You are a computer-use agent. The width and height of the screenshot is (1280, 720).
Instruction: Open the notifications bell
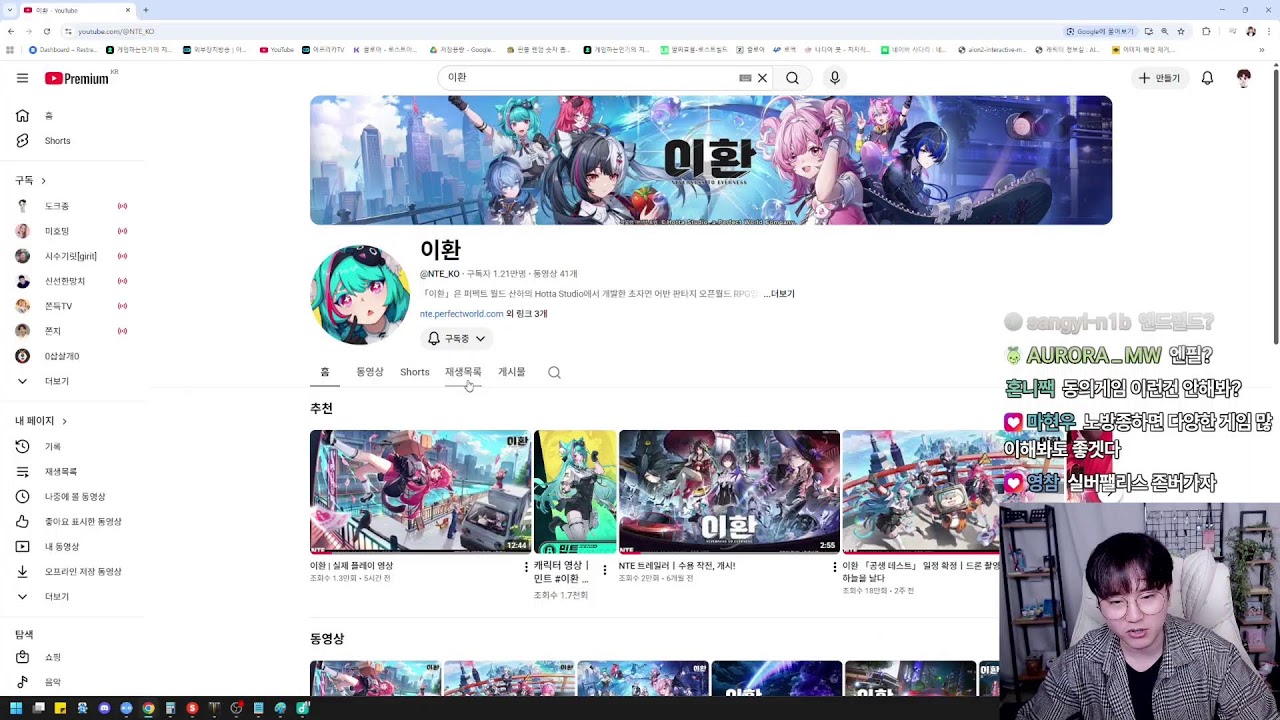pos(1207,78)
